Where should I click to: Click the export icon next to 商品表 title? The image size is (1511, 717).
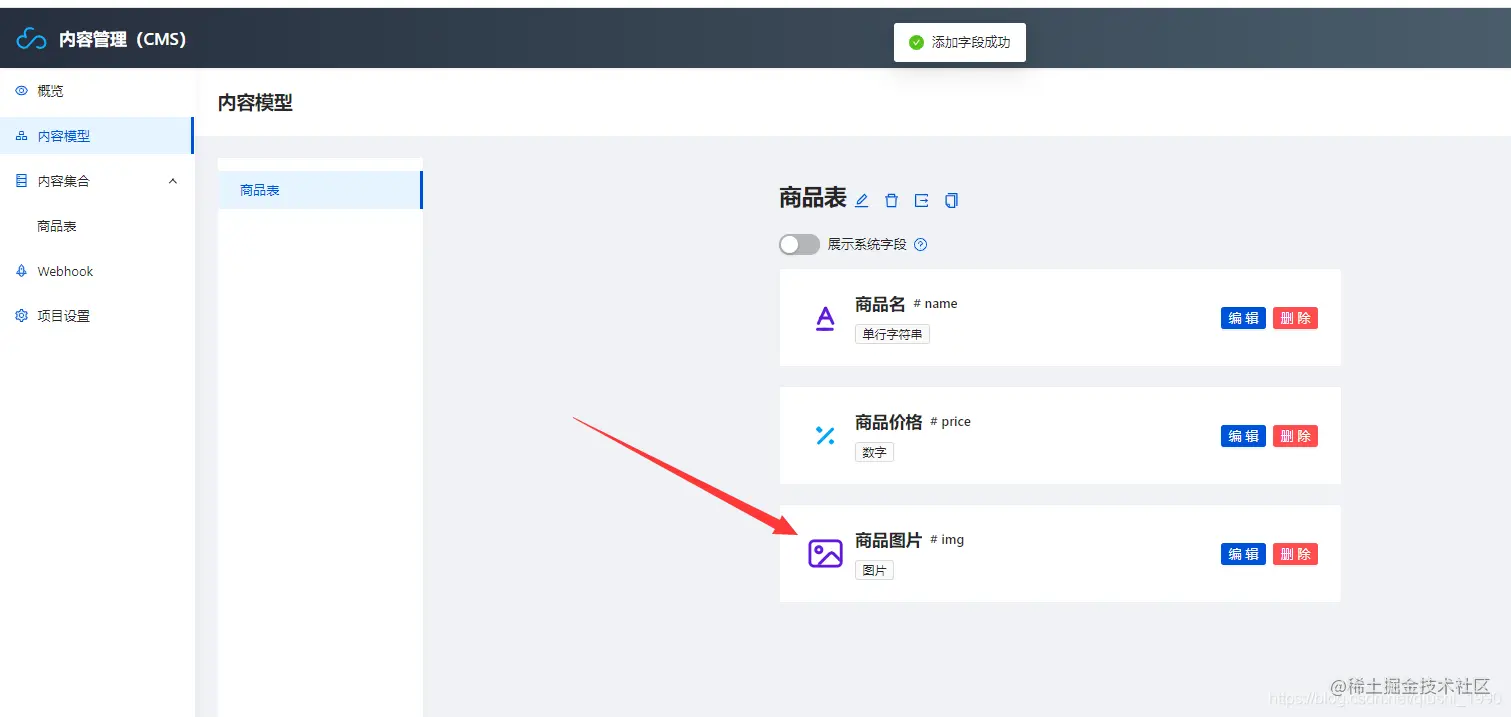point(922,200)
